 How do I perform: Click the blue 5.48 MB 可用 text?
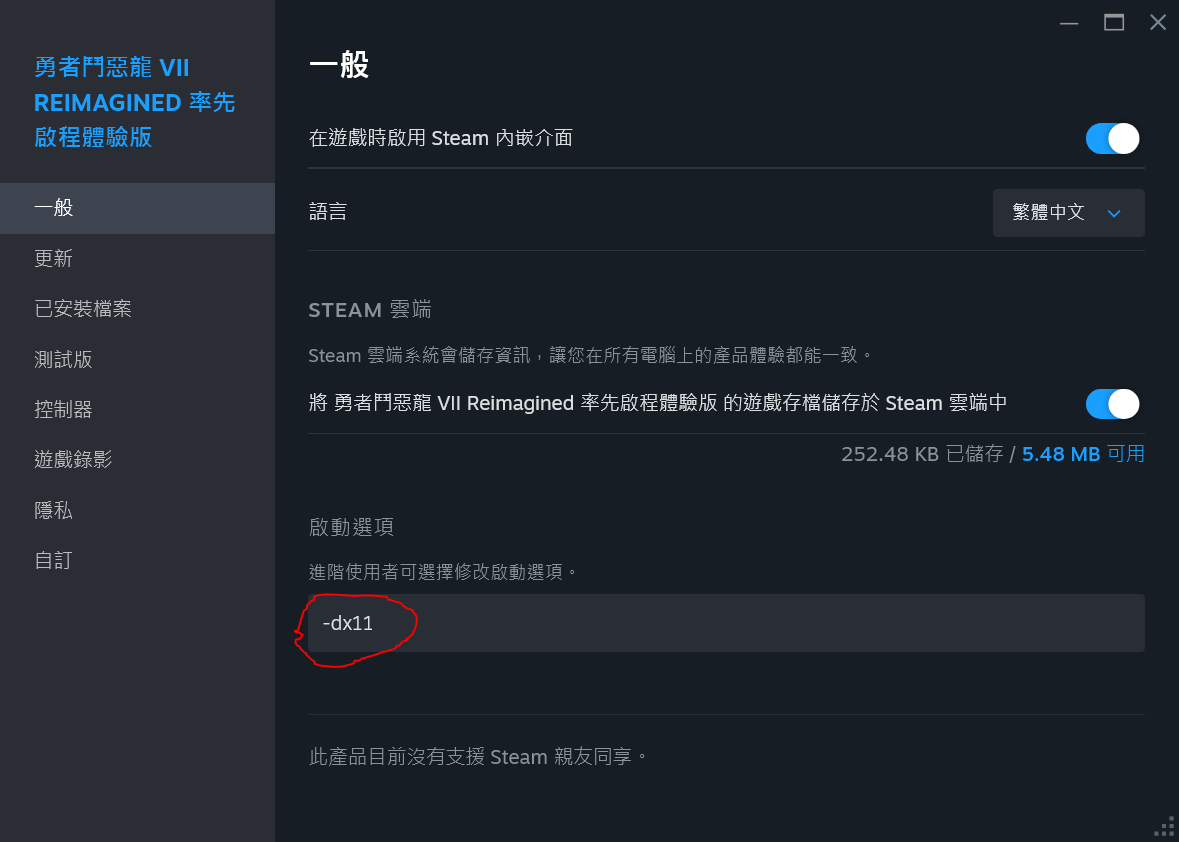1083,454
